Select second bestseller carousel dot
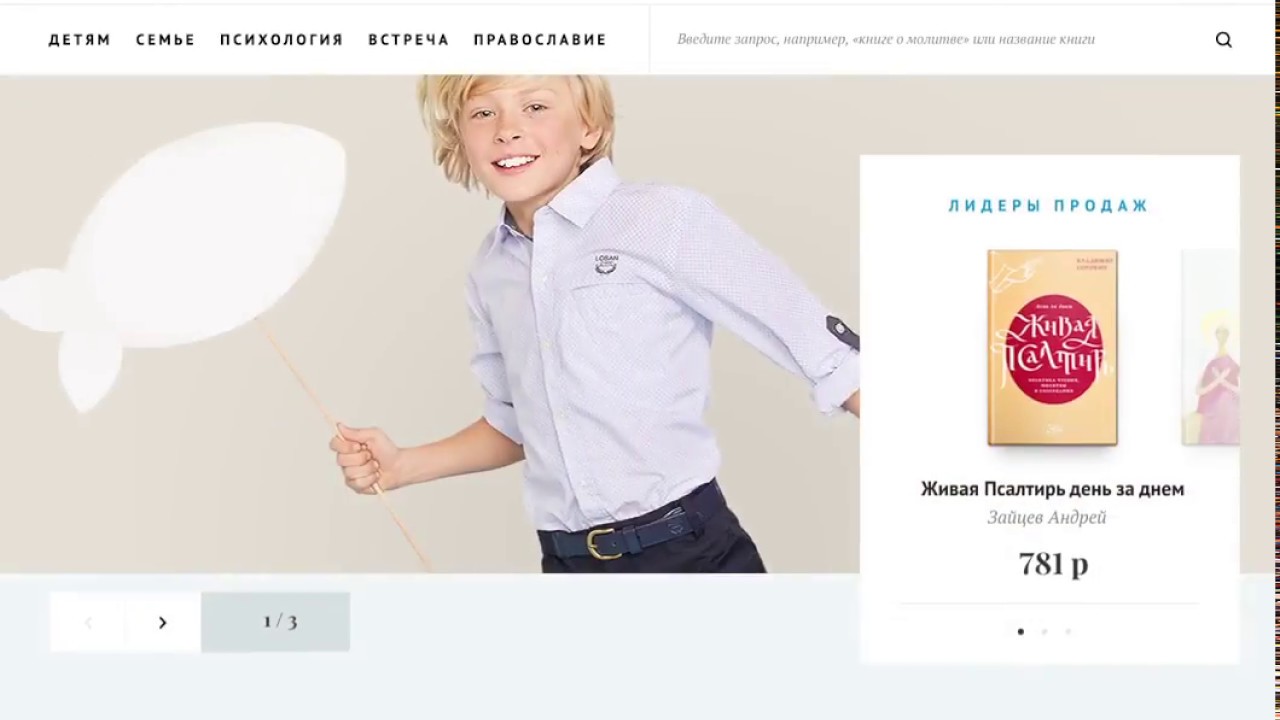 pos(1044,631)
